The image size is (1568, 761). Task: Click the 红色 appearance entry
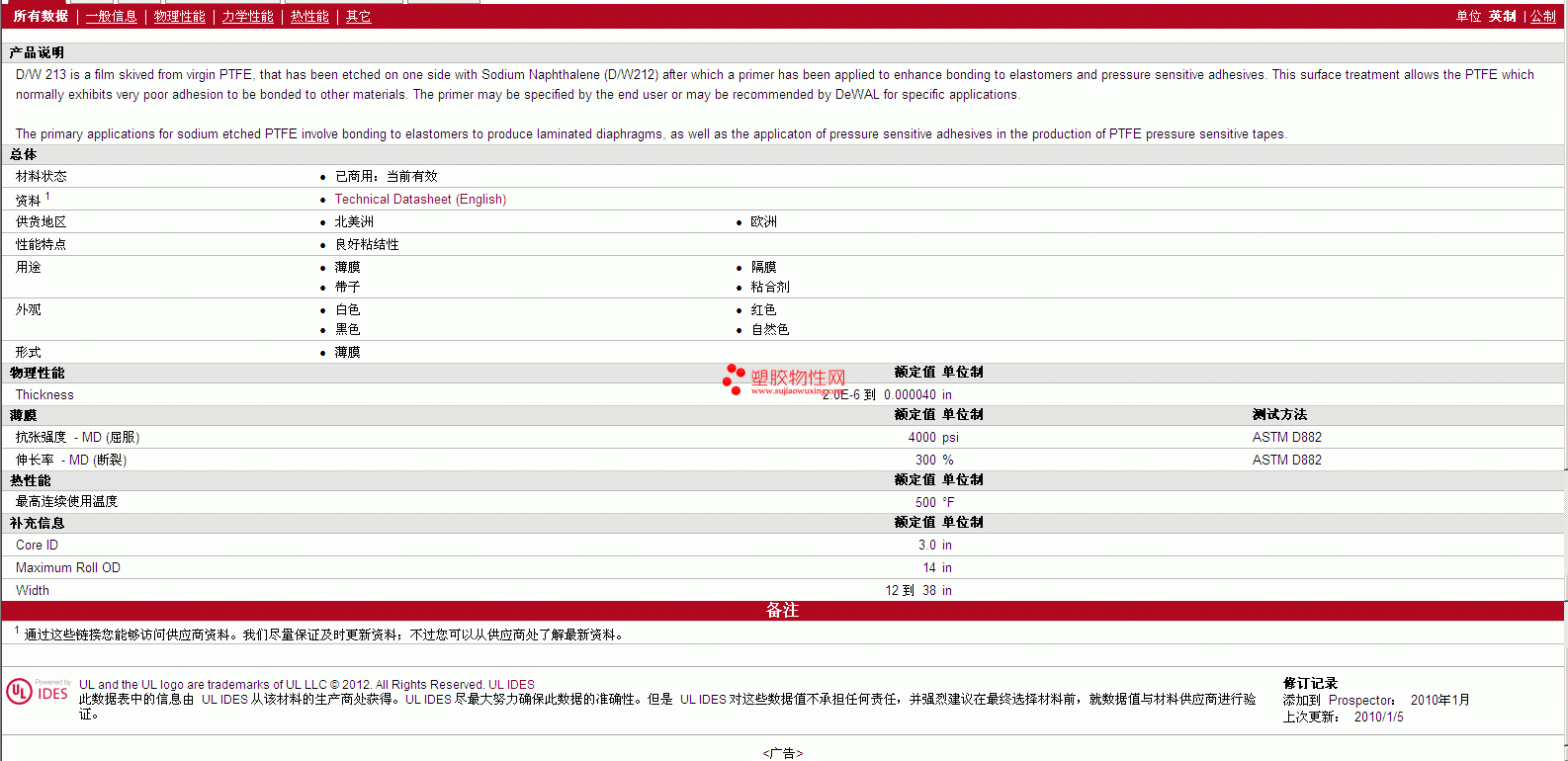coord(763,309)
